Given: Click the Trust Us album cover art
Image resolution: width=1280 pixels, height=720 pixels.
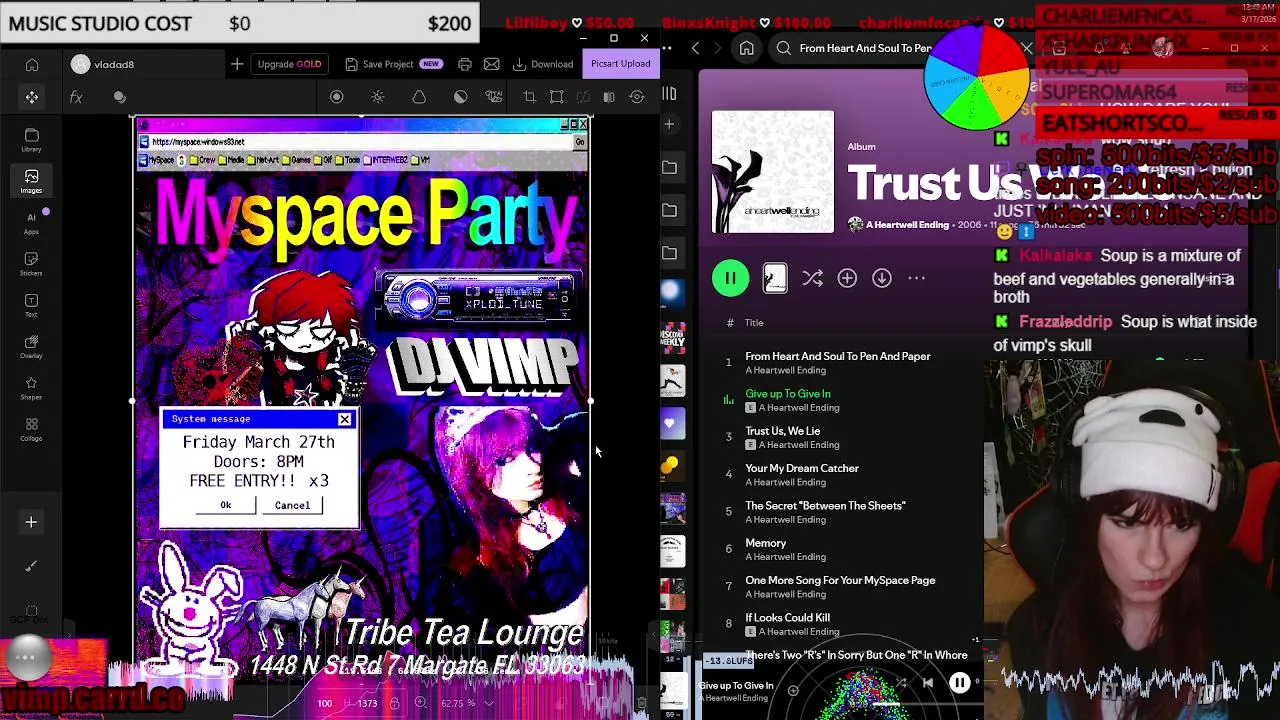Looking at the screenshot, I should [772, 172].
